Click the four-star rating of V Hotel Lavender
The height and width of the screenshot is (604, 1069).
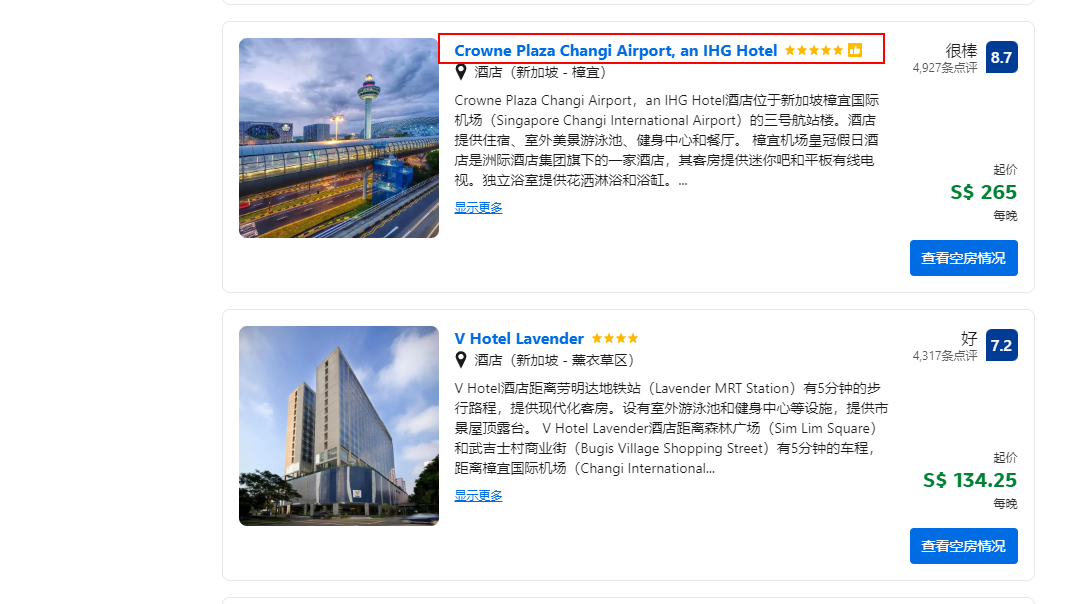click(615, 338)
